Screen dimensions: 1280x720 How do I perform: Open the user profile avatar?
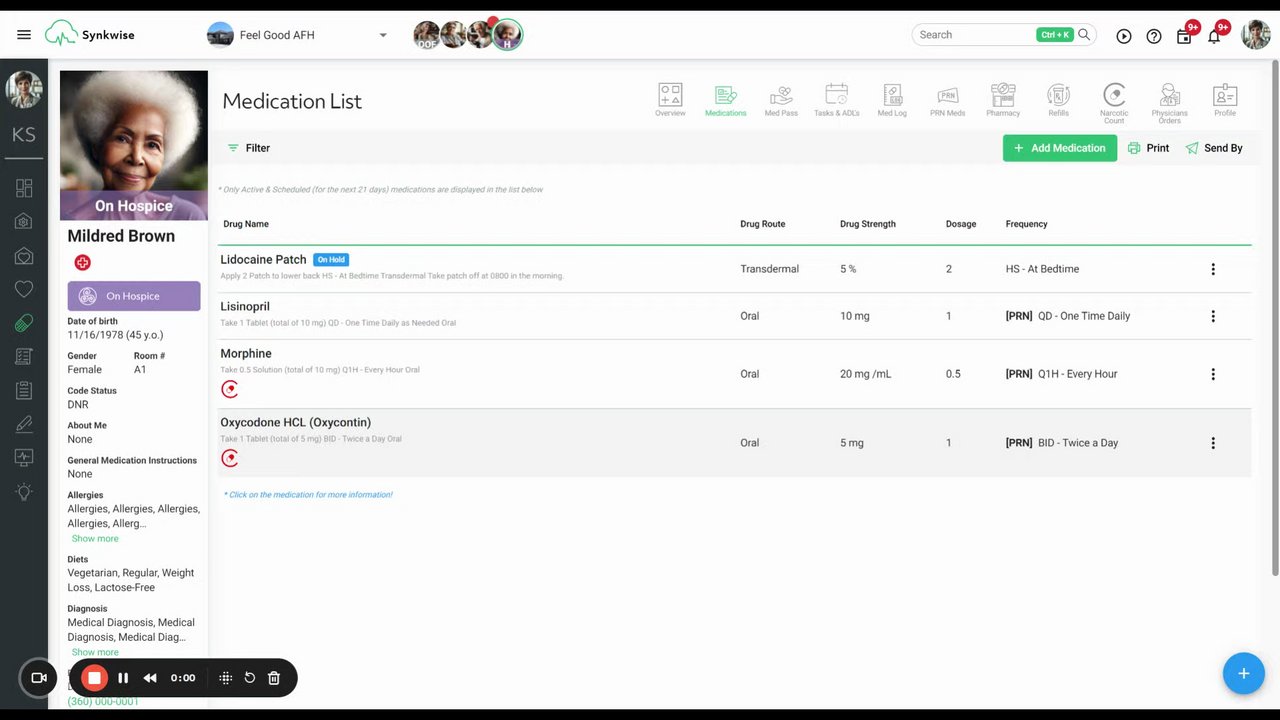coord(1256,35)
